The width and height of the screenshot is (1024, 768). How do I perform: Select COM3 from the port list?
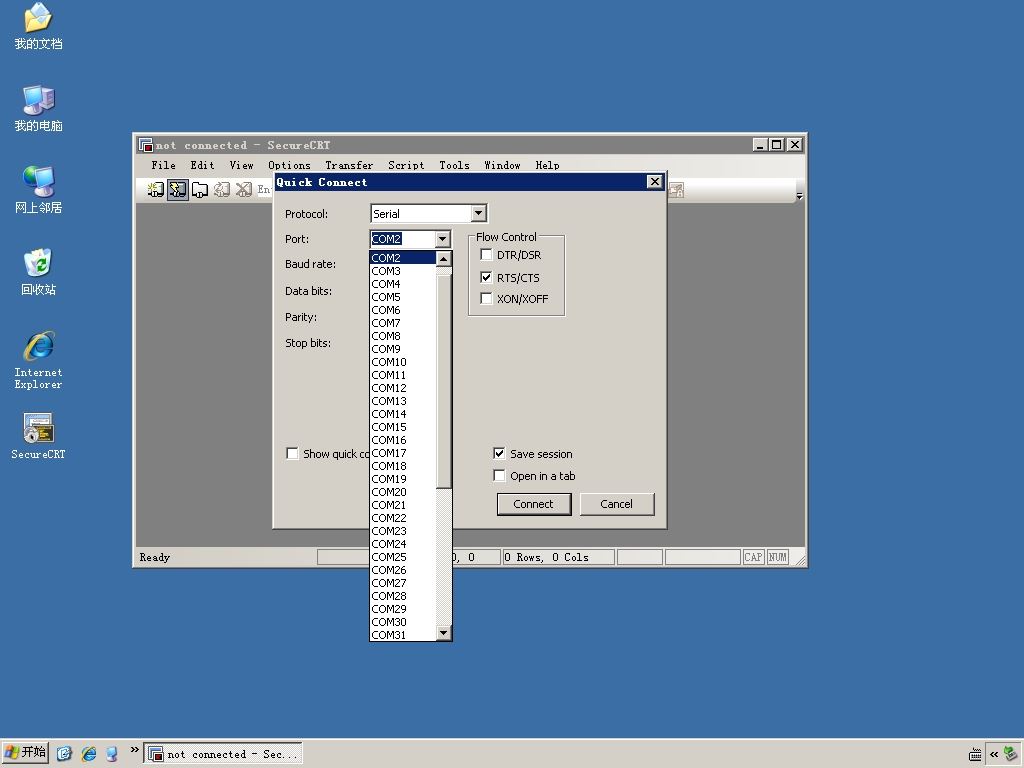click(x=402, y=271)
